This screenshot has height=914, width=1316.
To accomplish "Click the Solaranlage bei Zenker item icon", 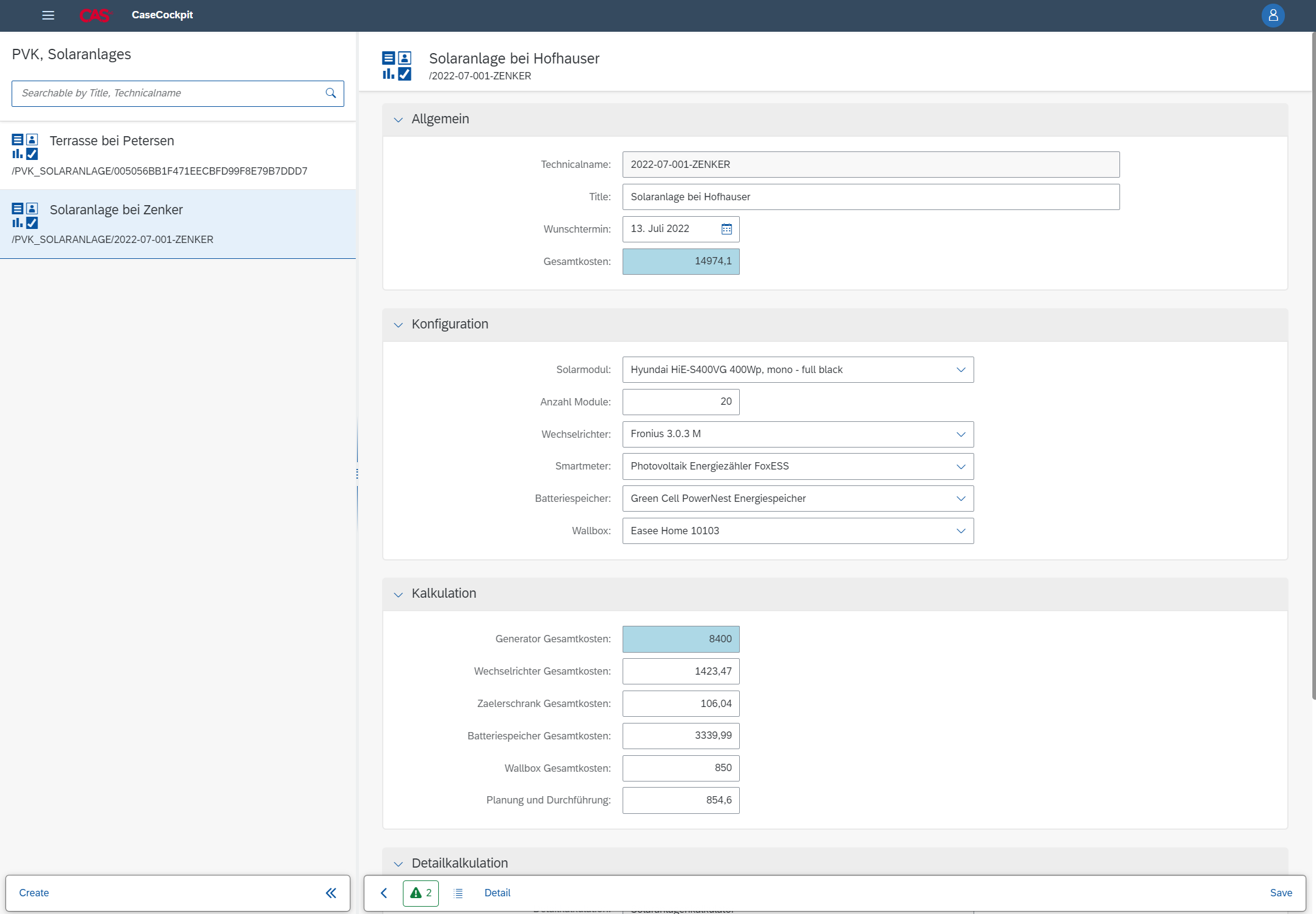I will 25,216.
